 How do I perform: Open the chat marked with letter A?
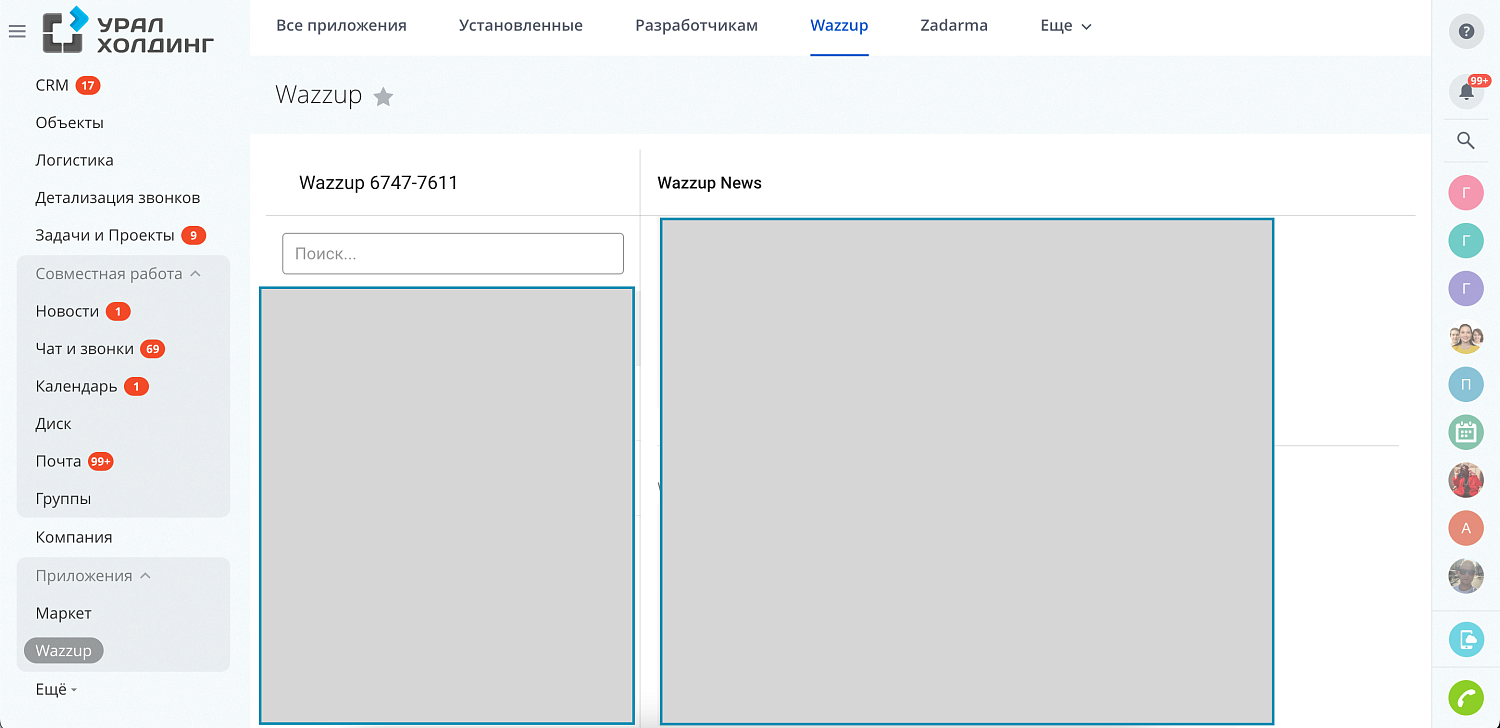pos(1466,528)
